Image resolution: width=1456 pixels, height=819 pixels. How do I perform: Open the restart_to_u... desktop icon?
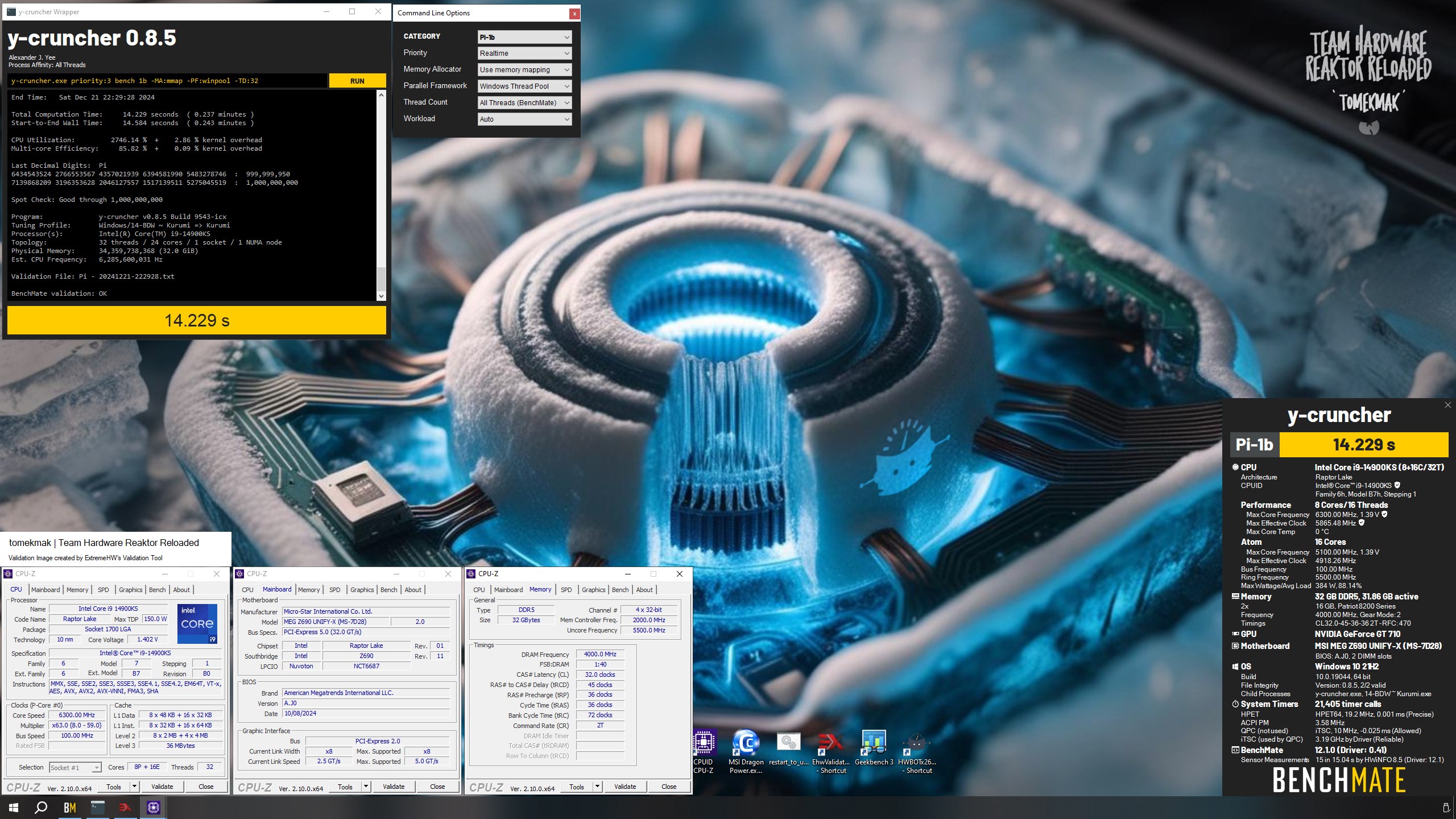(788, 748)
